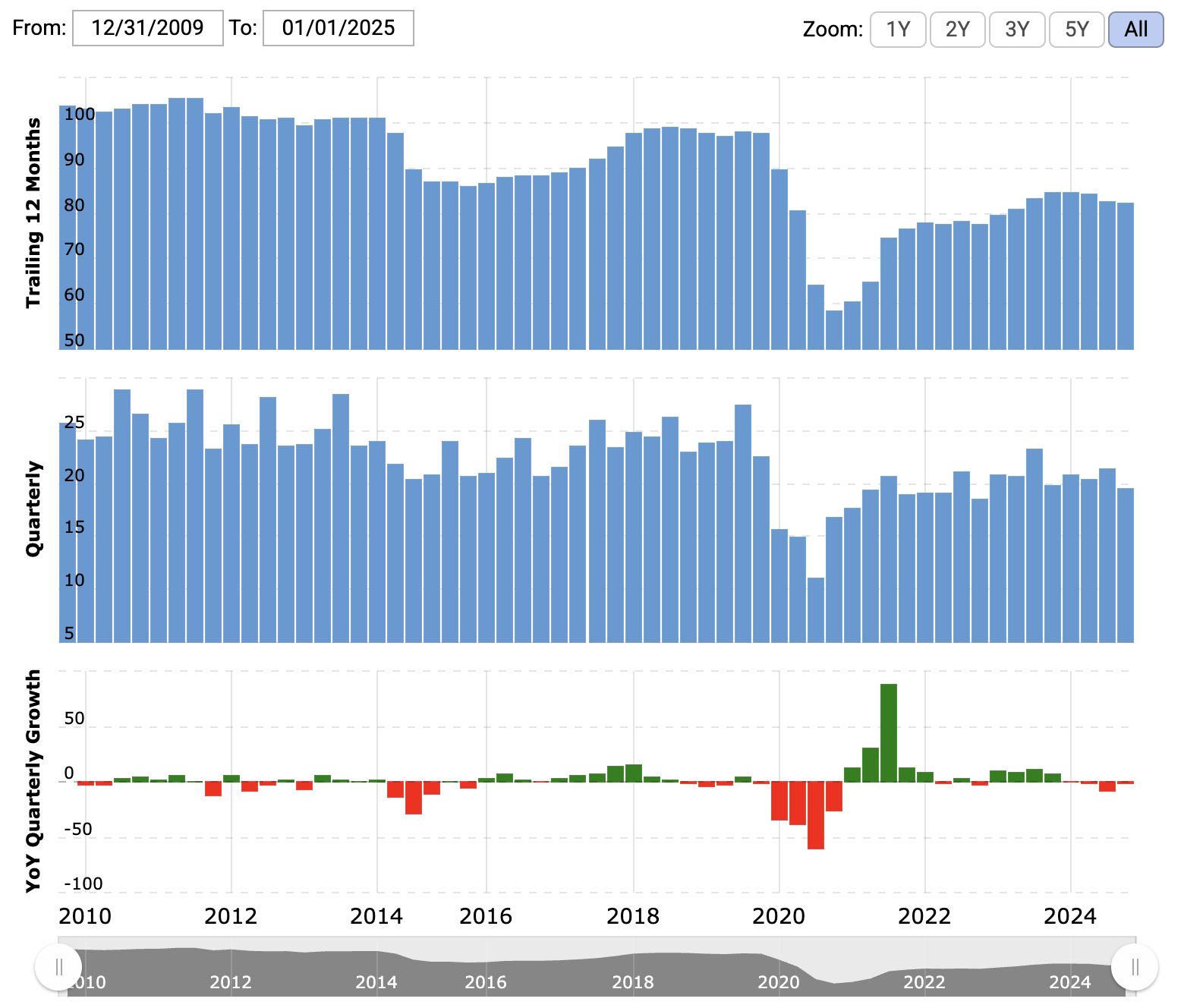Click the 1Y zoom button
Image resolution: width=1184 pixels, height=1008 pixels.
898,30
